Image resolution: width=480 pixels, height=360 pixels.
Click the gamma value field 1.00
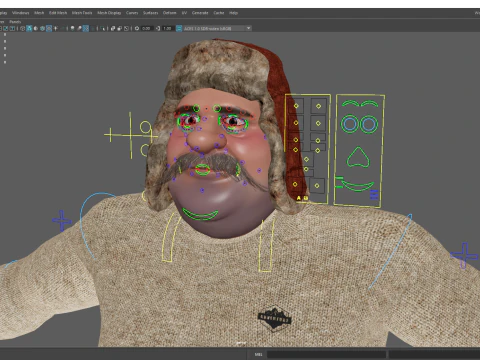[x=167, y=29]
